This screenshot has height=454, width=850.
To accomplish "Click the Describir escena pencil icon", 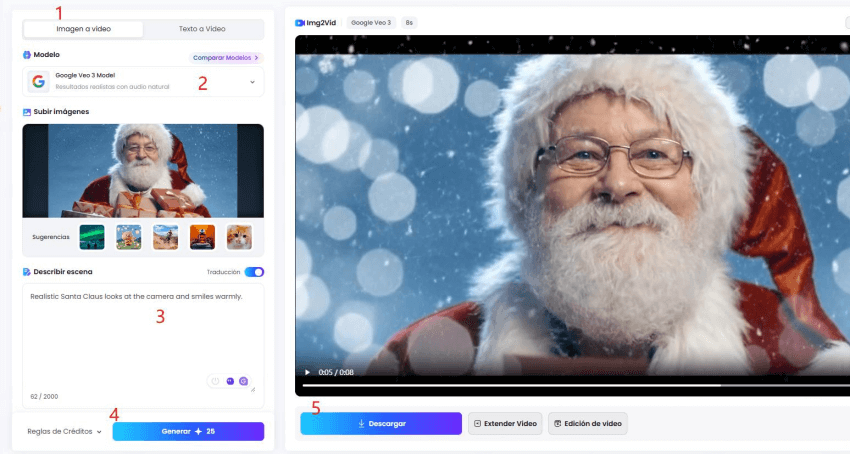I will click(27, 272).
